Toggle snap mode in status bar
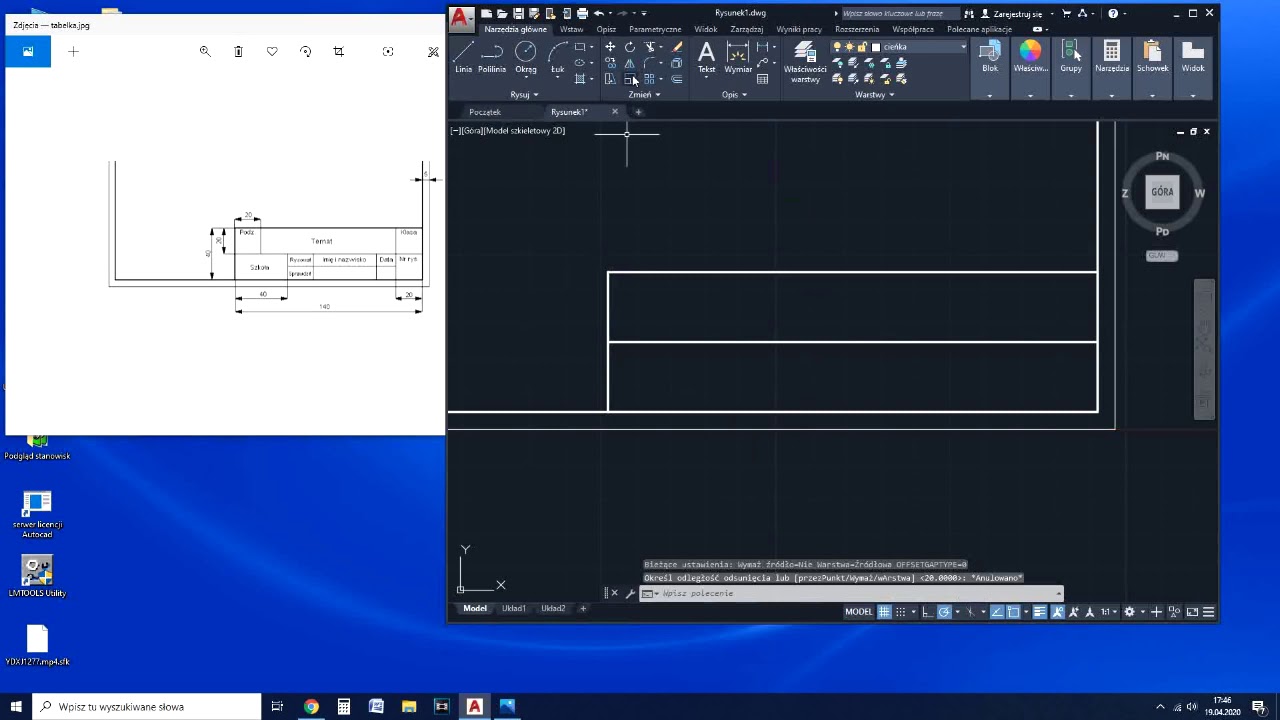Screen dimensions: 1280x720 coord(901,612)
